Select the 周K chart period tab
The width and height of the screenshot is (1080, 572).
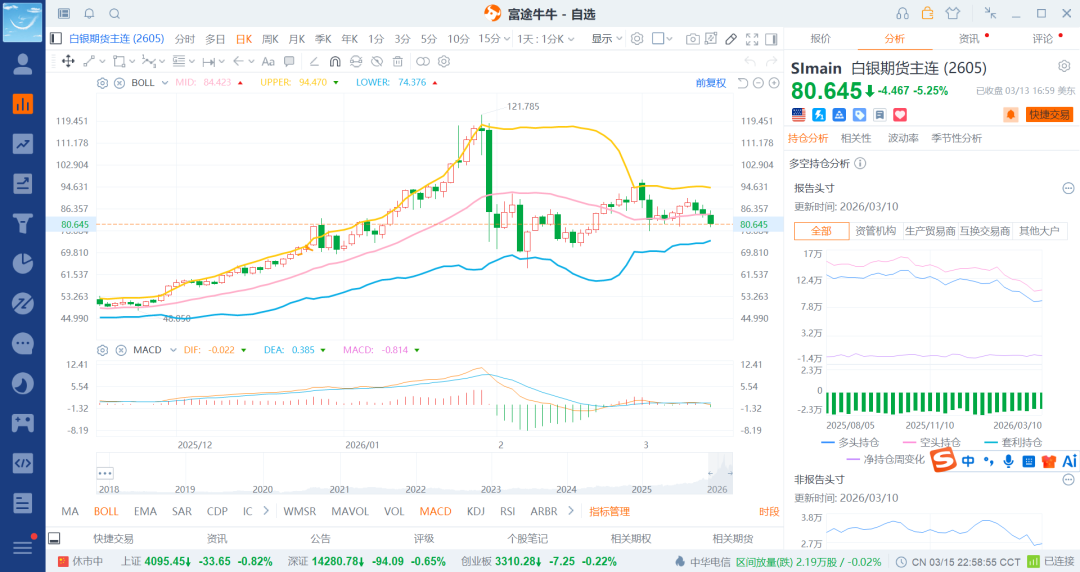coord(270,39)
